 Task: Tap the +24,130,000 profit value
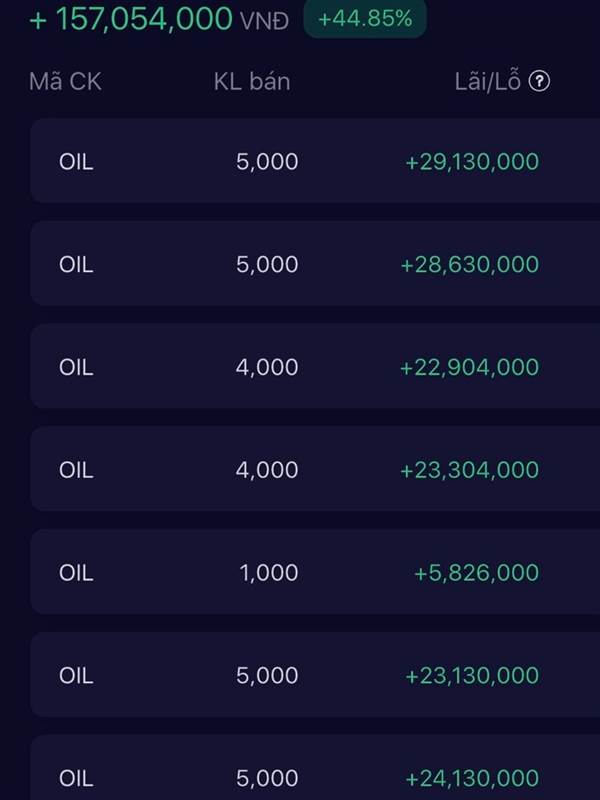[472, 778]
